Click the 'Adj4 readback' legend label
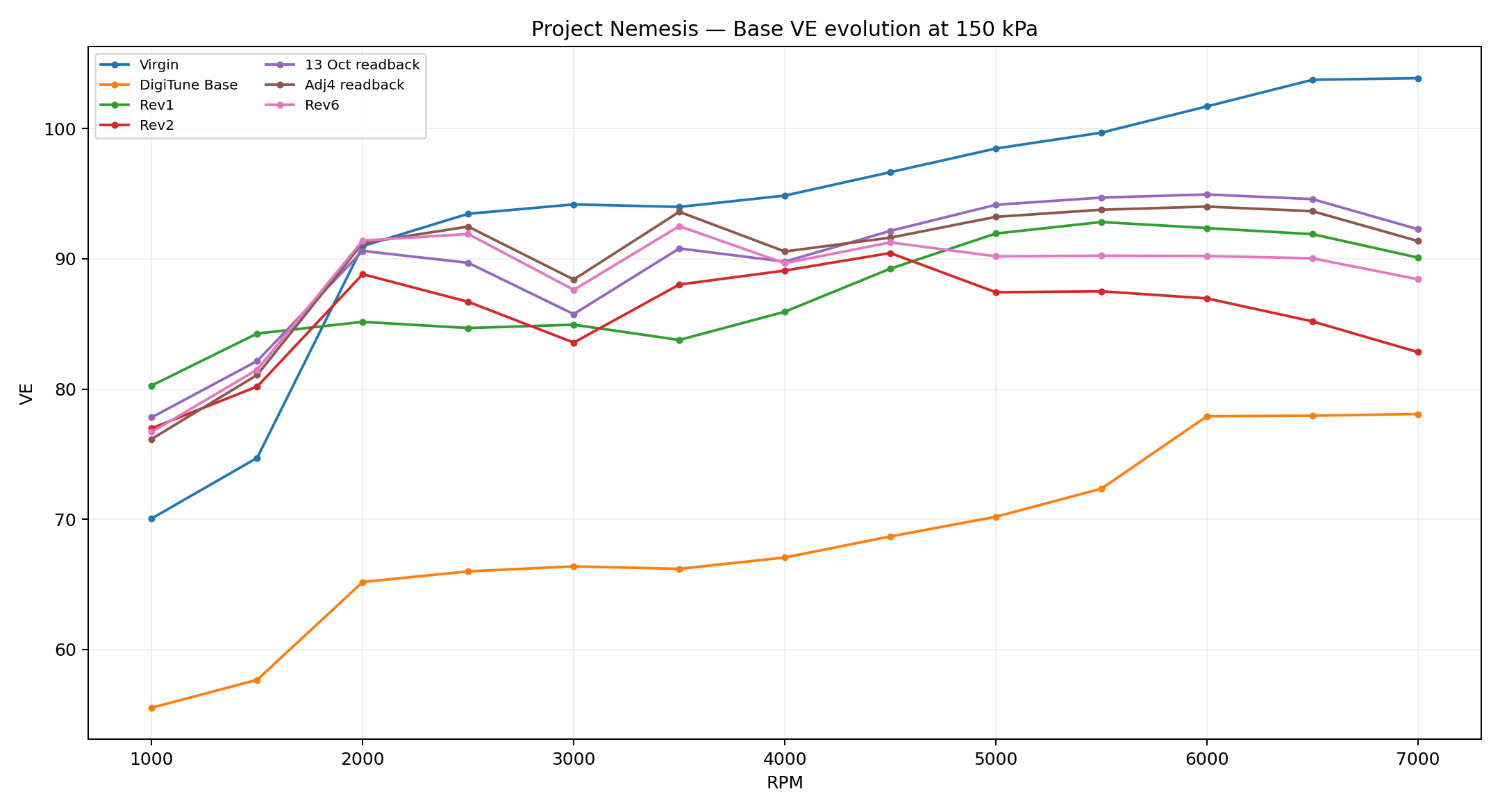This screenshot has height=812, width=1500. (x=354, y=85)
